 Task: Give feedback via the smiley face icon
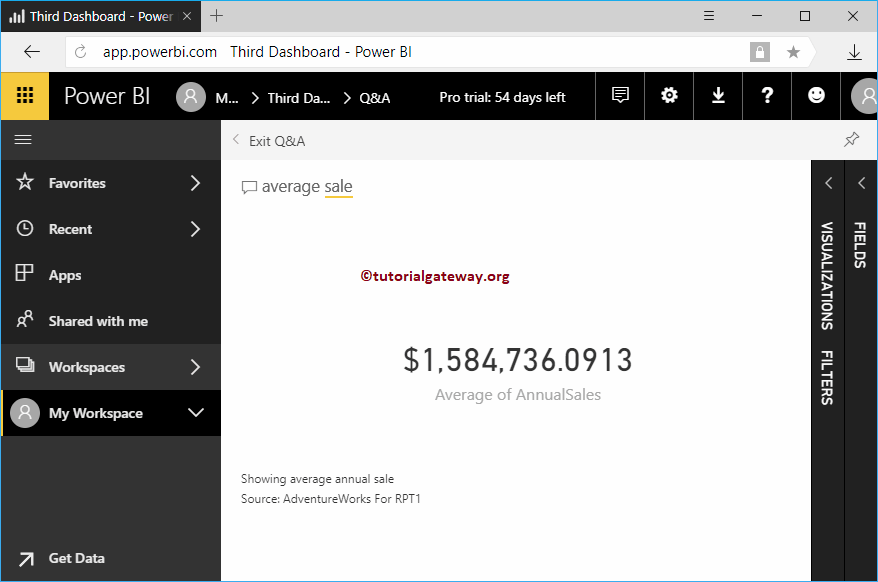tap(815, 96)
